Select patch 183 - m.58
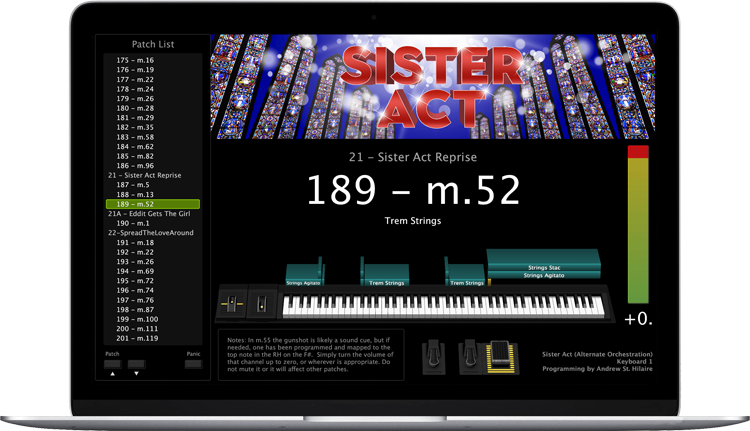 [x=135, y=137]
